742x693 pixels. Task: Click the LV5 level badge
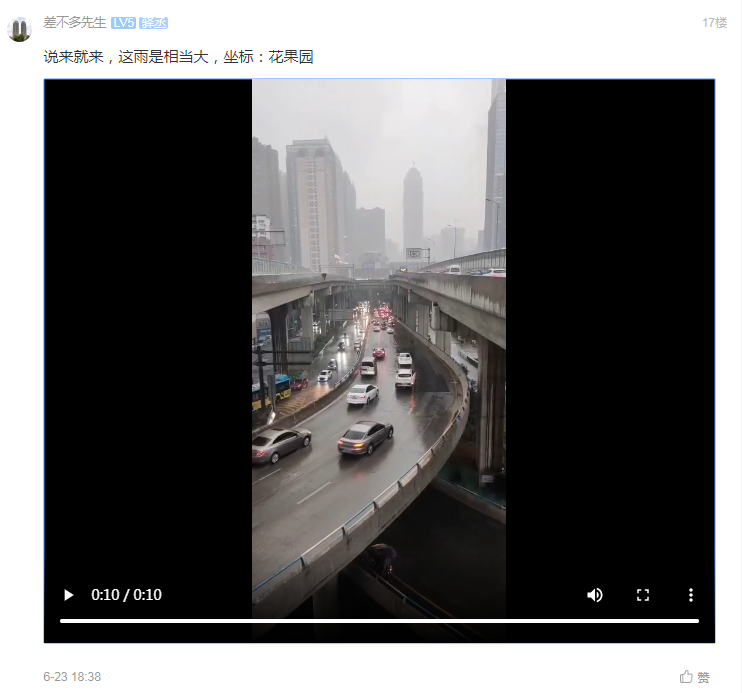(124, 23)
